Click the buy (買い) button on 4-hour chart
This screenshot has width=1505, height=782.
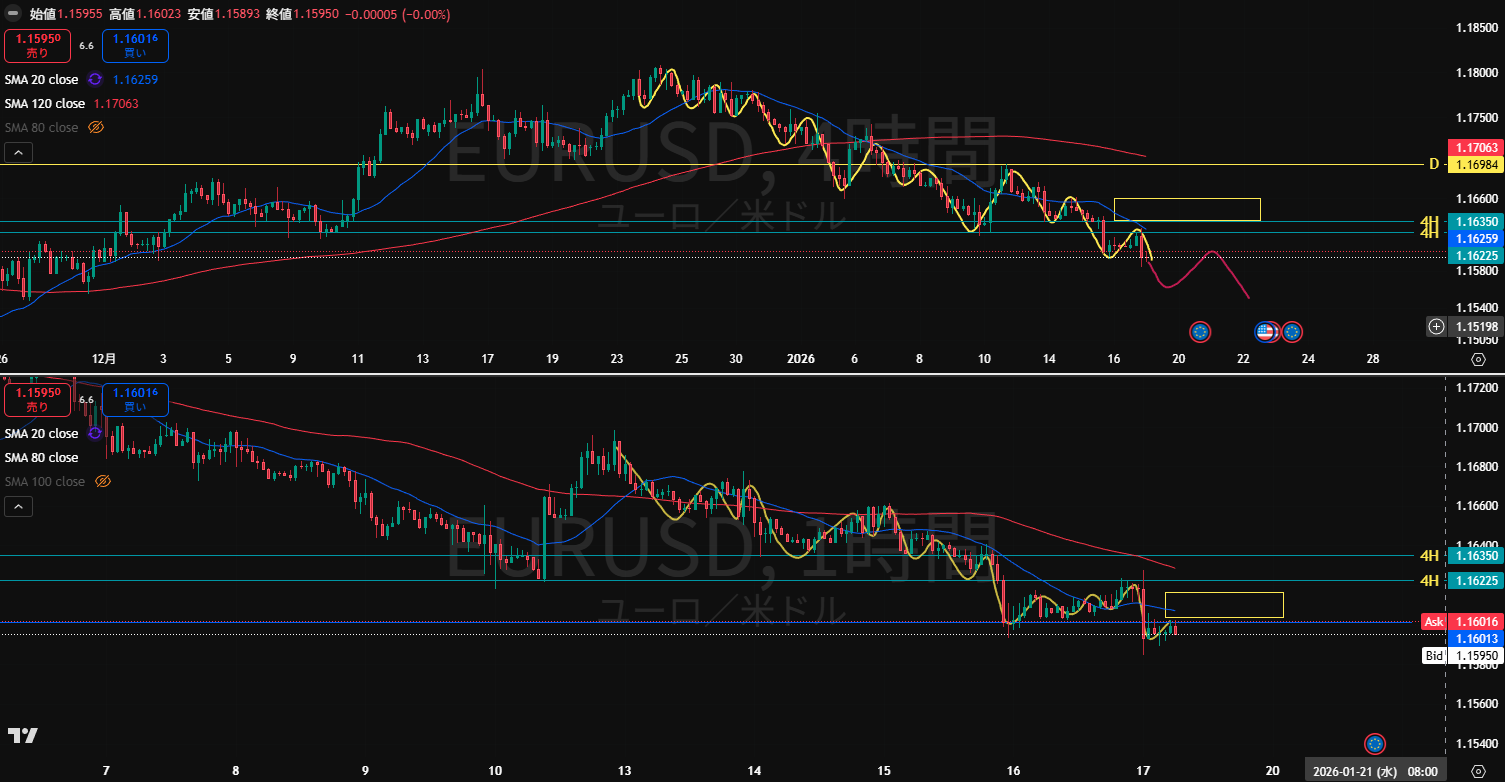pyautogui.click(x=135, y=46)
